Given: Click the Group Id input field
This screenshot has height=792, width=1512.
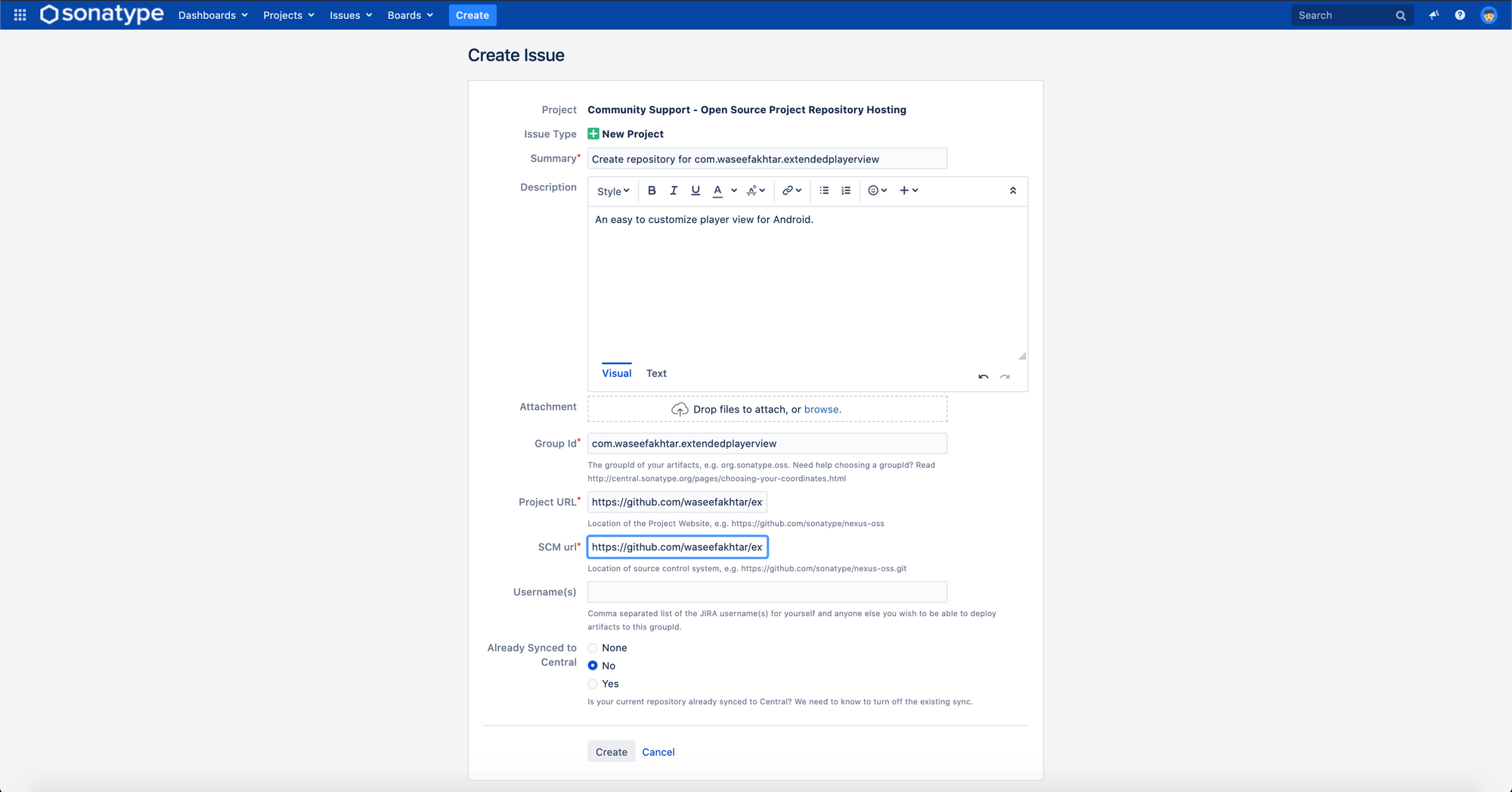Looking at the screenshot, I should (767, 444).
